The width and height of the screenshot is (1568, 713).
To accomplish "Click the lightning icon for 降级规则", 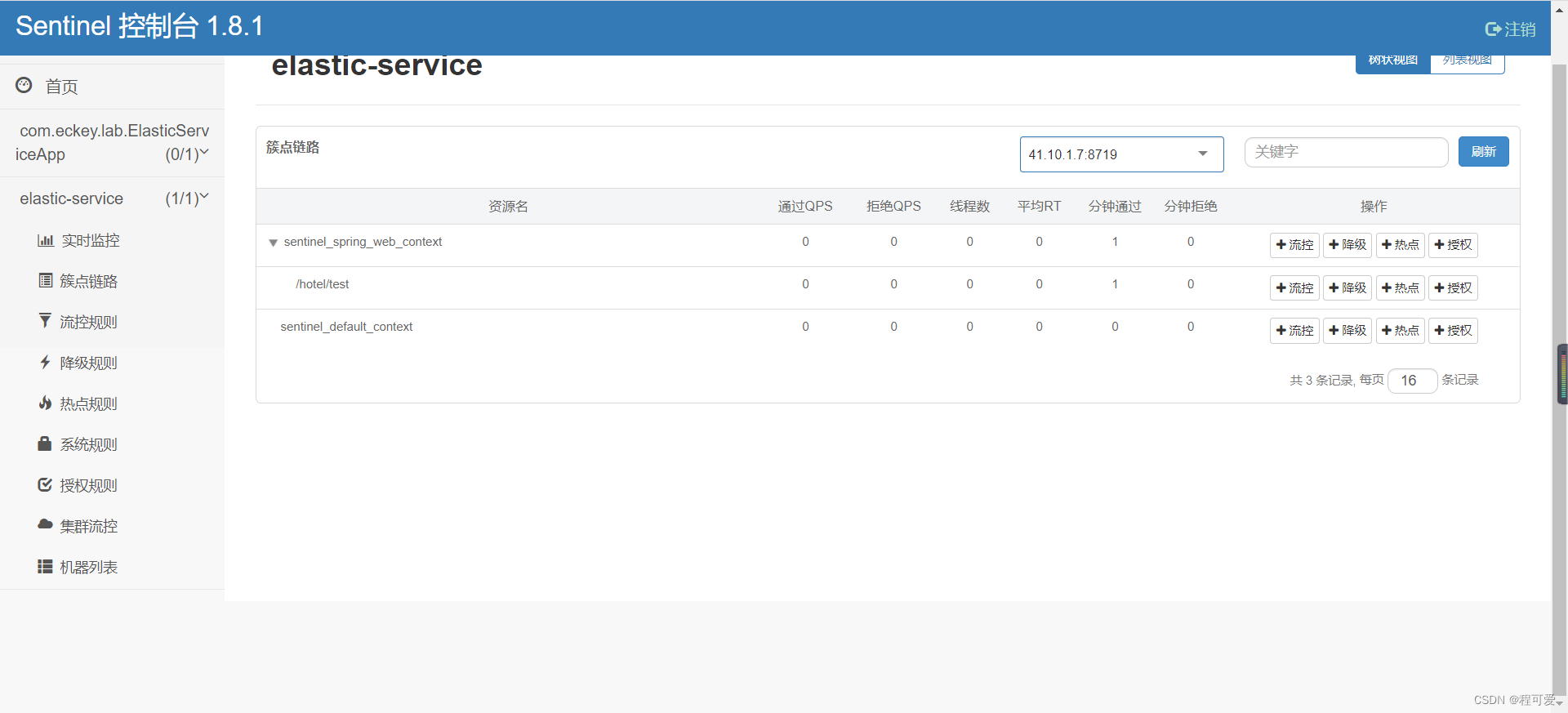I will [45, 362].
